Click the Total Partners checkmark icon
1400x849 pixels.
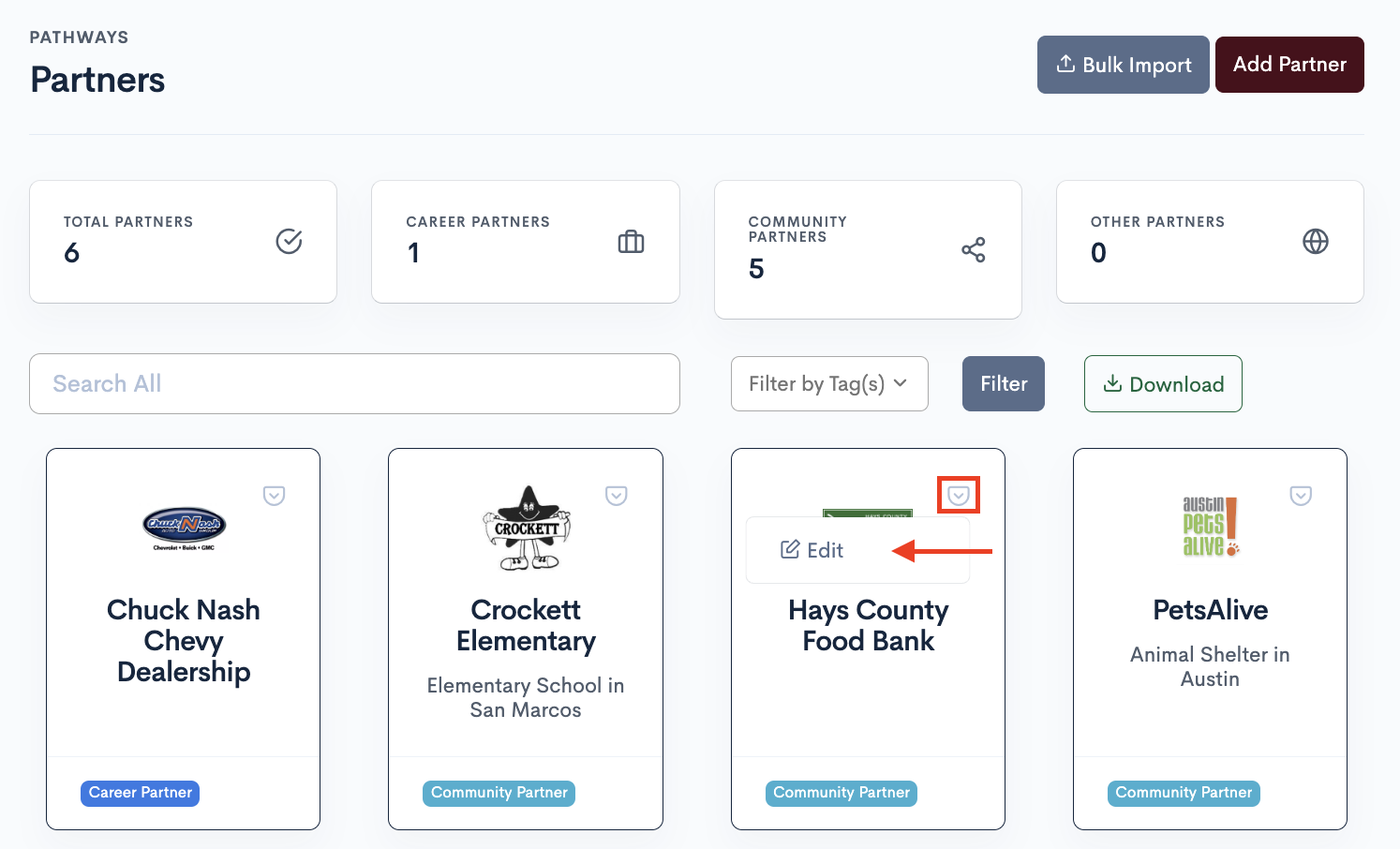tap(289, 242)
